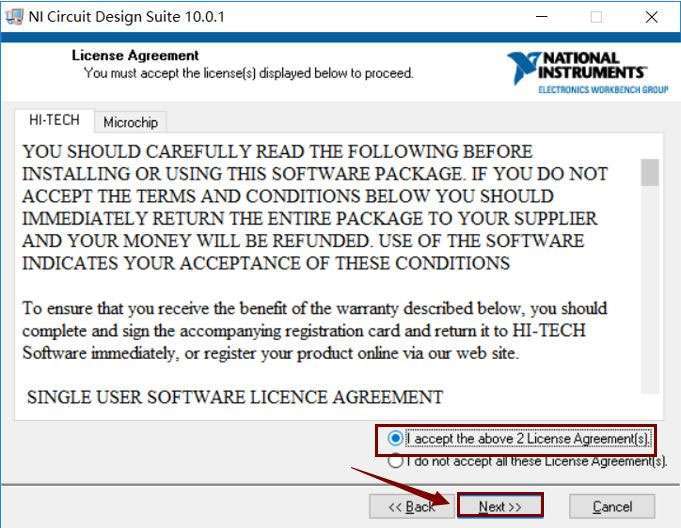Select "I do not accept all these License Agreement(s)"
This screenshot has width=681, height=530.
tap(527, 461)
